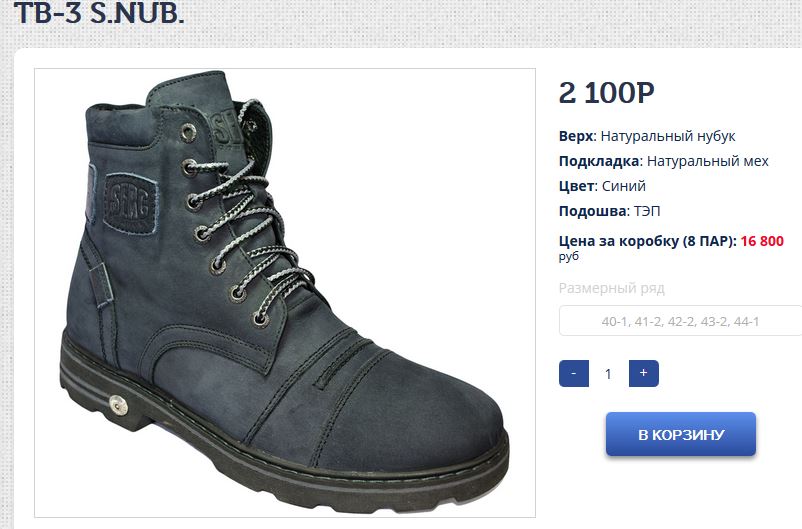Image resolution: width=802 pixels, height=529 pixels.
Task: Click the Цвет: Синий attribute
Action: click(x=602, y=186)
